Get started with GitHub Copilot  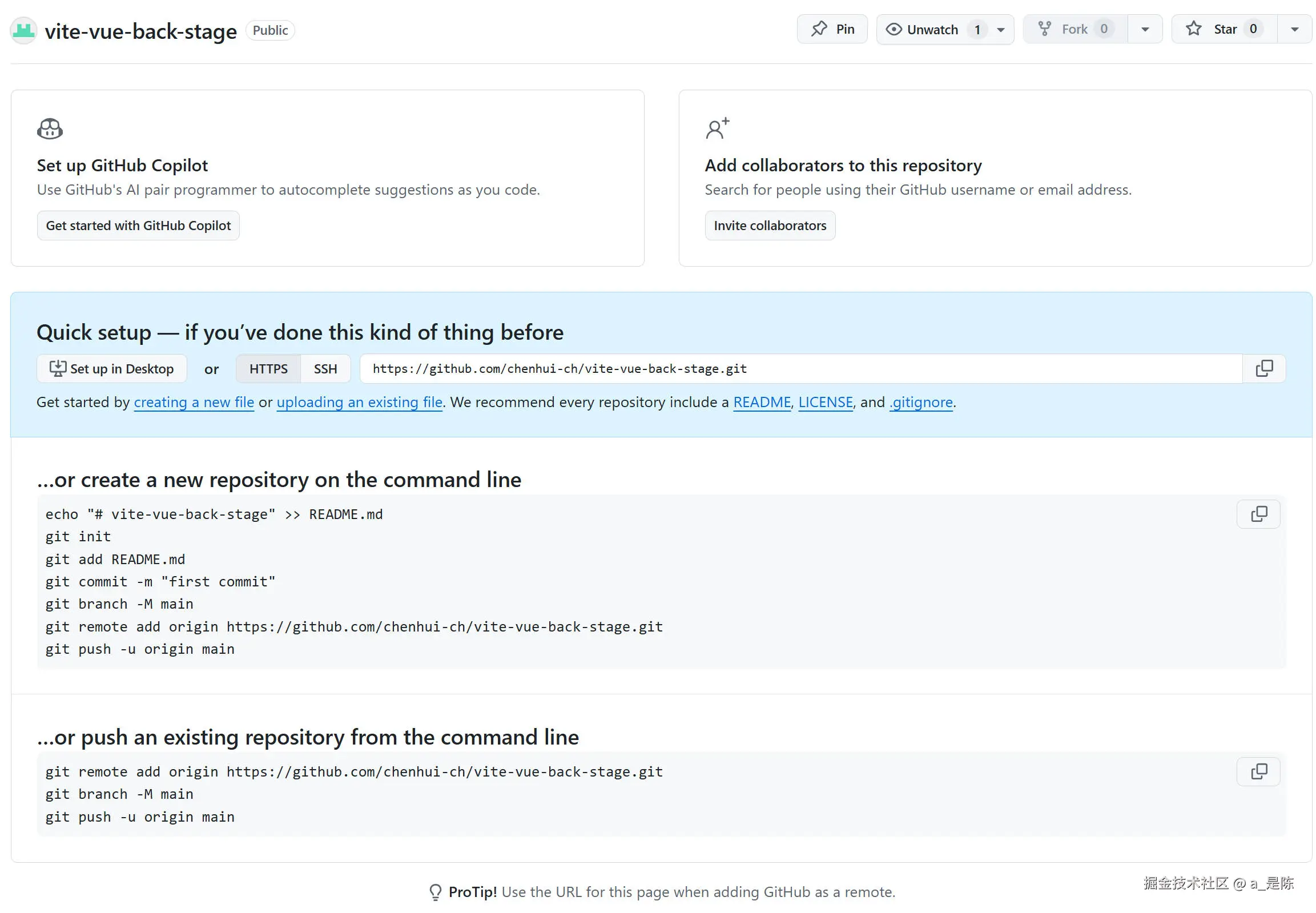(138, 226)
